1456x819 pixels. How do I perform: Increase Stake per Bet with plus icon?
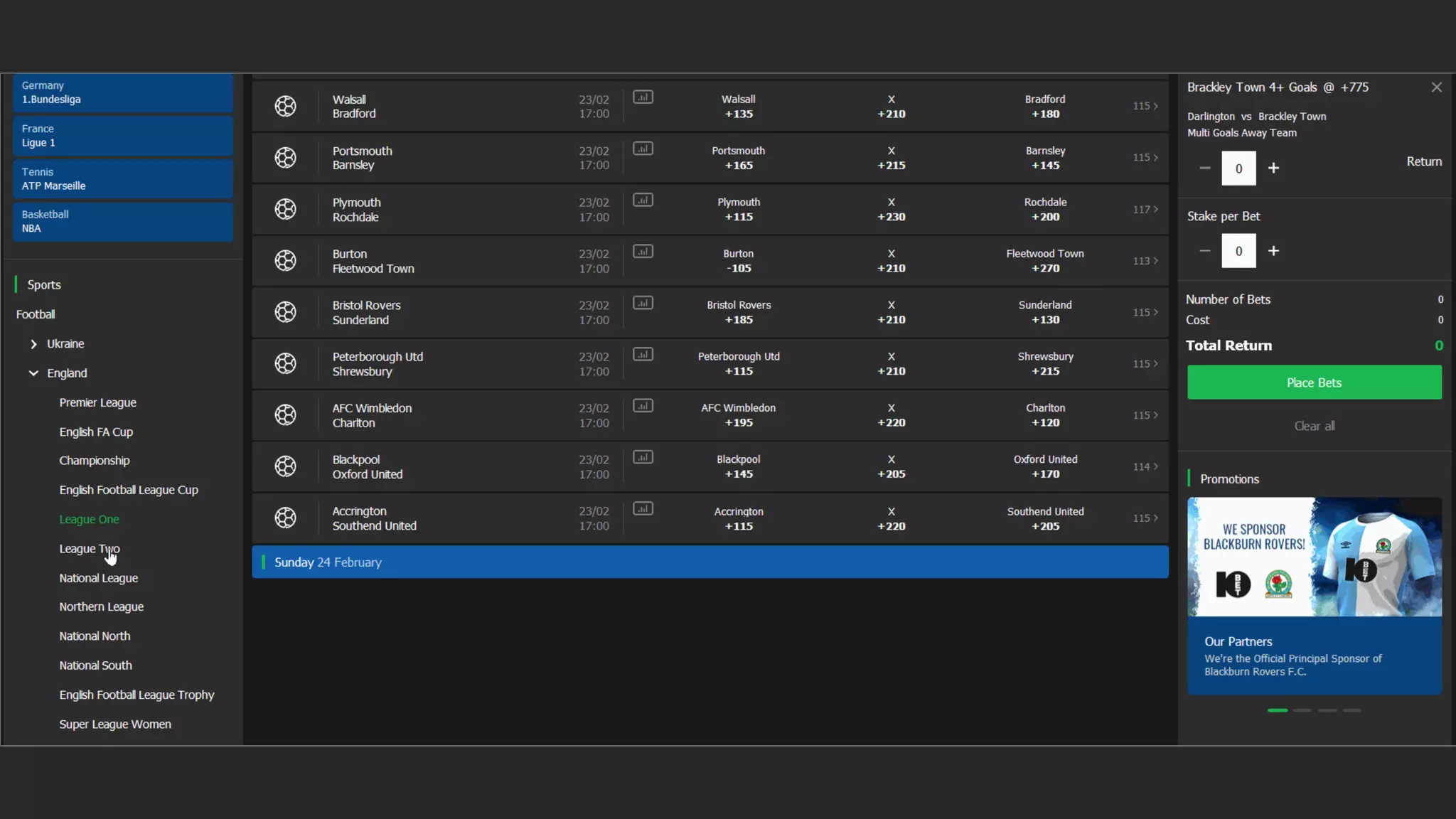click(1273, 251)
